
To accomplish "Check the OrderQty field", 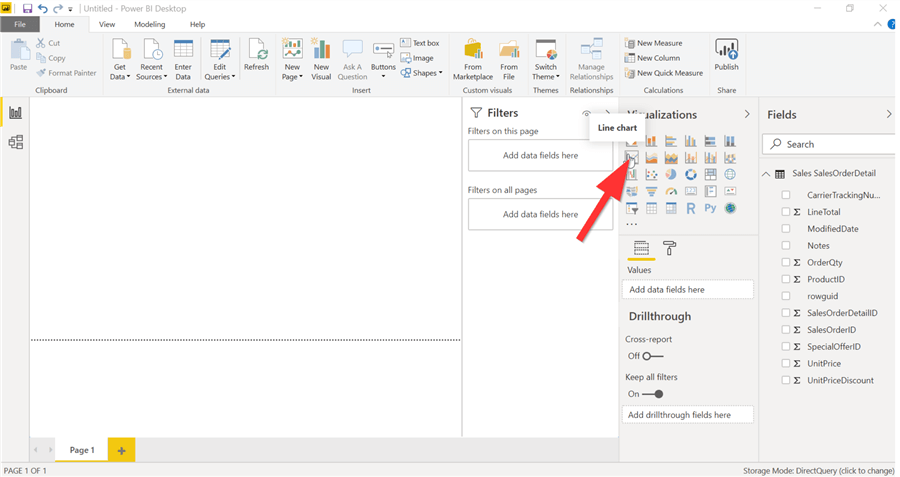I will click(786, 262).
